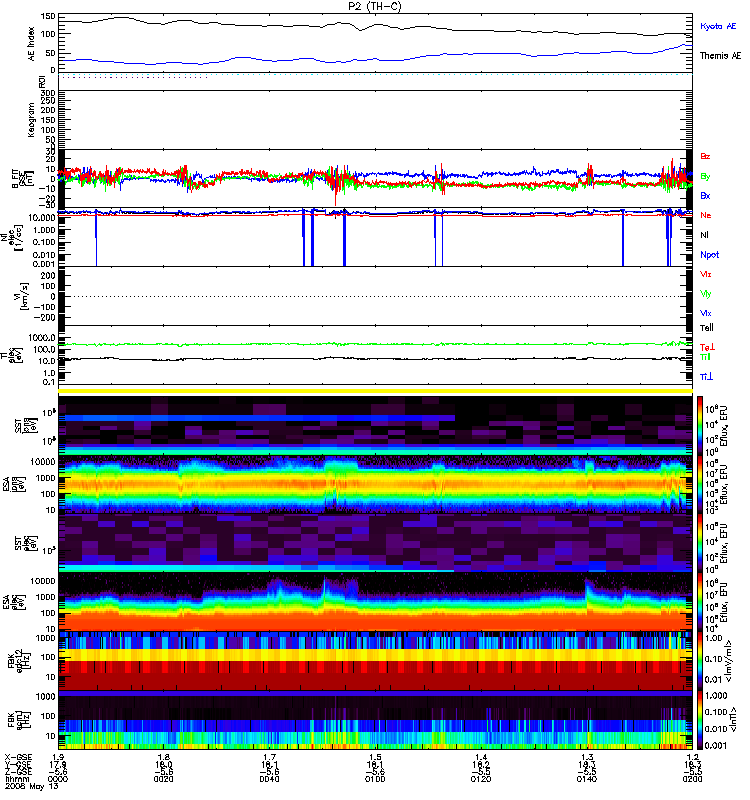The width and height of the screenshot is (750, 800).
Task: Click the SST ions color bar
Action: pyautogui.click(x=700, y=424)
